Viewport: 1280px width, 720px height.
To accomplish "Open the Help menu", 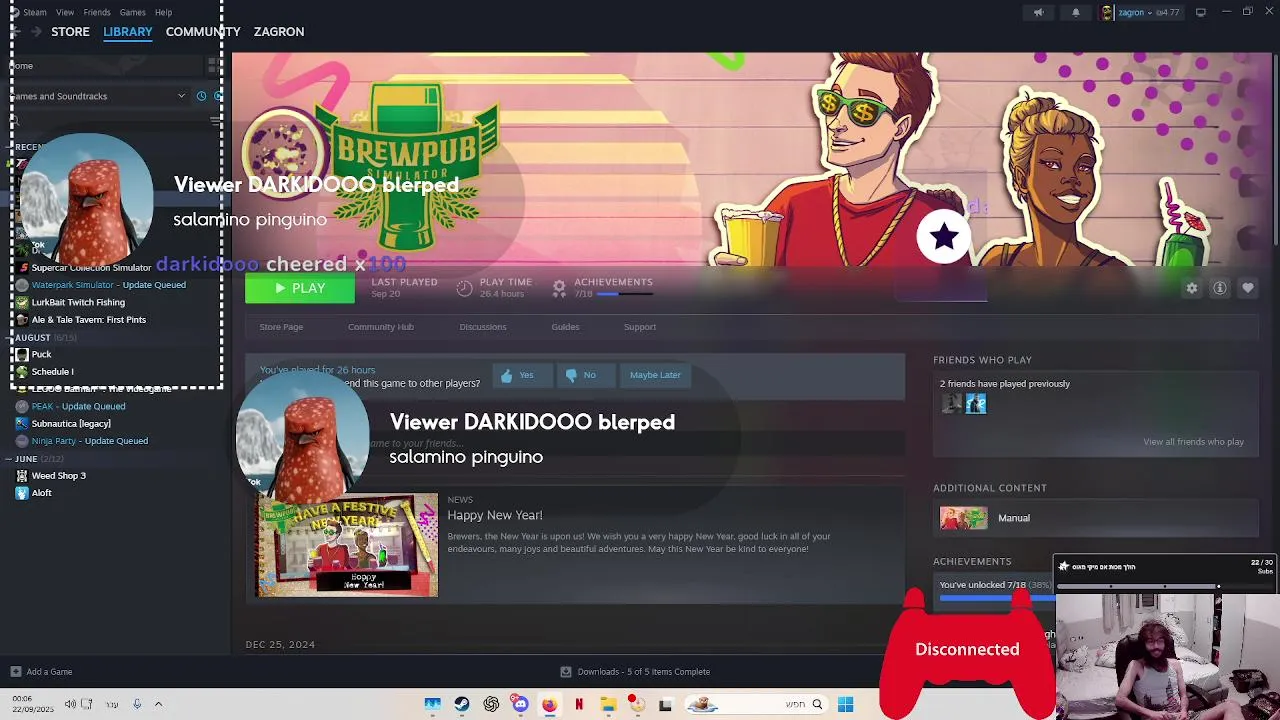I will pos(163,12).
